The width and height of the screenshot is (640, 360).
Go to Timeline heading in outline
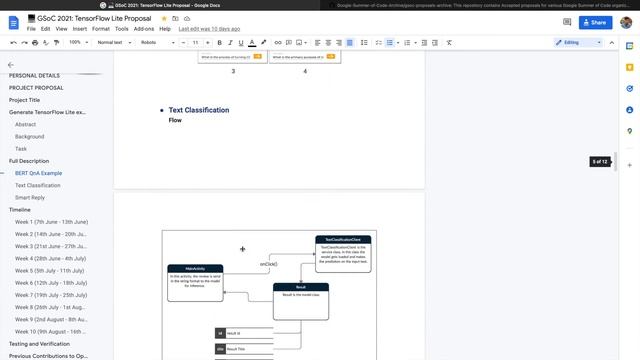(20, 210)
